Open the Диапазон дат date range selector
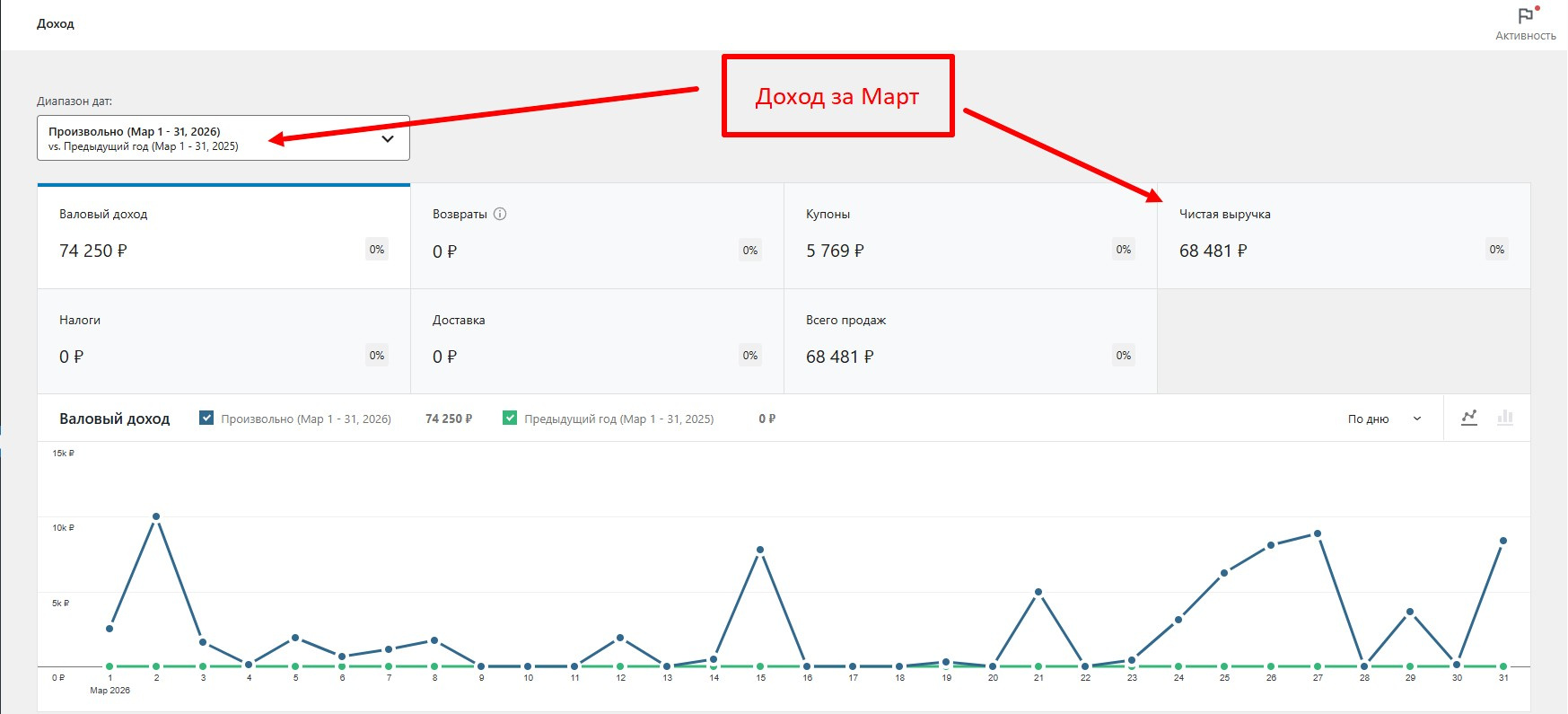The image size is (1568, 714). coord(223,138)
